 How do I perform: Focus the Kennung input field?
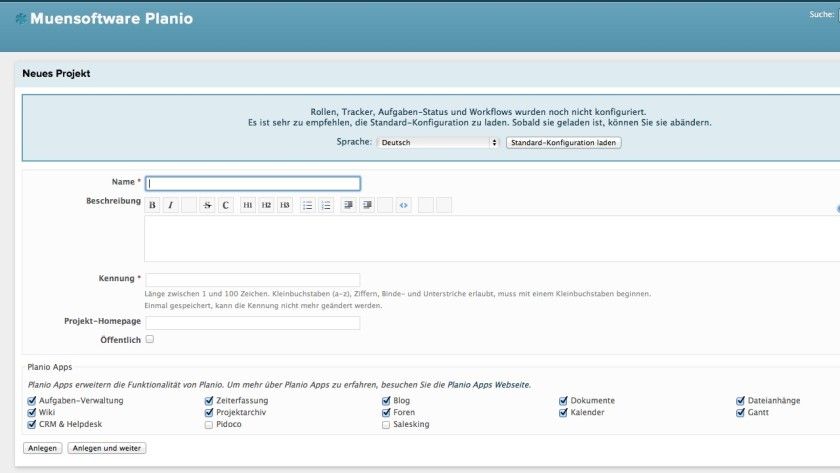253,280
